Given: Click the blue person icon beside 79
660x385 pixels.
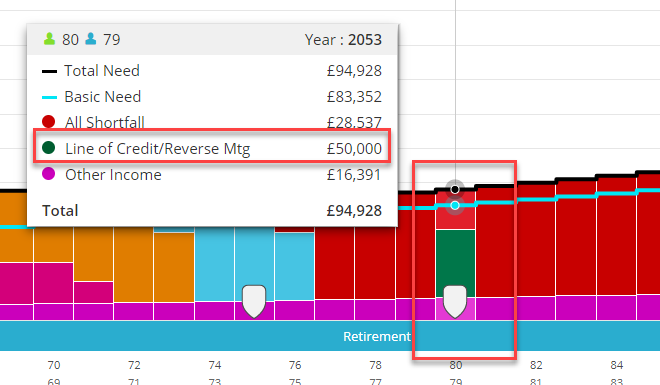Looking at the screenshot, I should pyautogui.click(x=90, y=39).
